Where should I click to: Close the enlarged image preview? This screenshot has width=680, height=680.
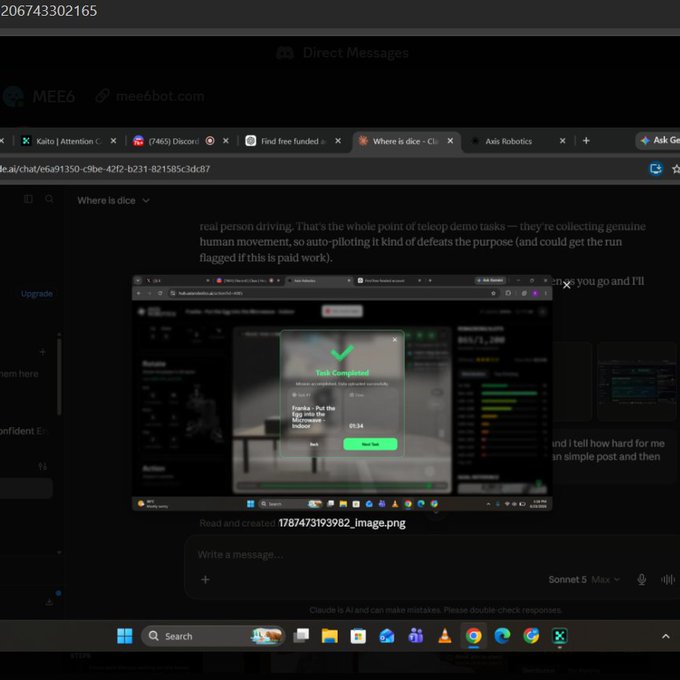(566, 285)
